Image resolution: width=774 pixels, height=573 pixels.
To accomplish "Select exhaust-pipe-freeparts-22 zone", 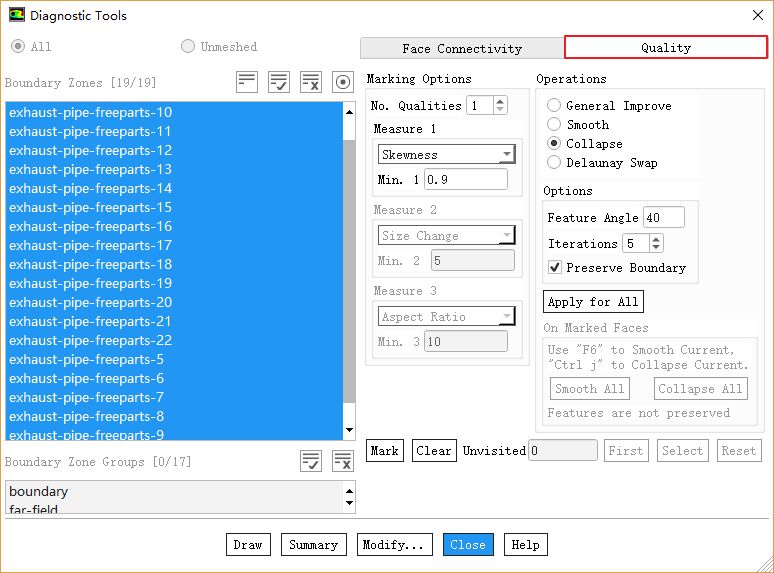I will [174, 340].
